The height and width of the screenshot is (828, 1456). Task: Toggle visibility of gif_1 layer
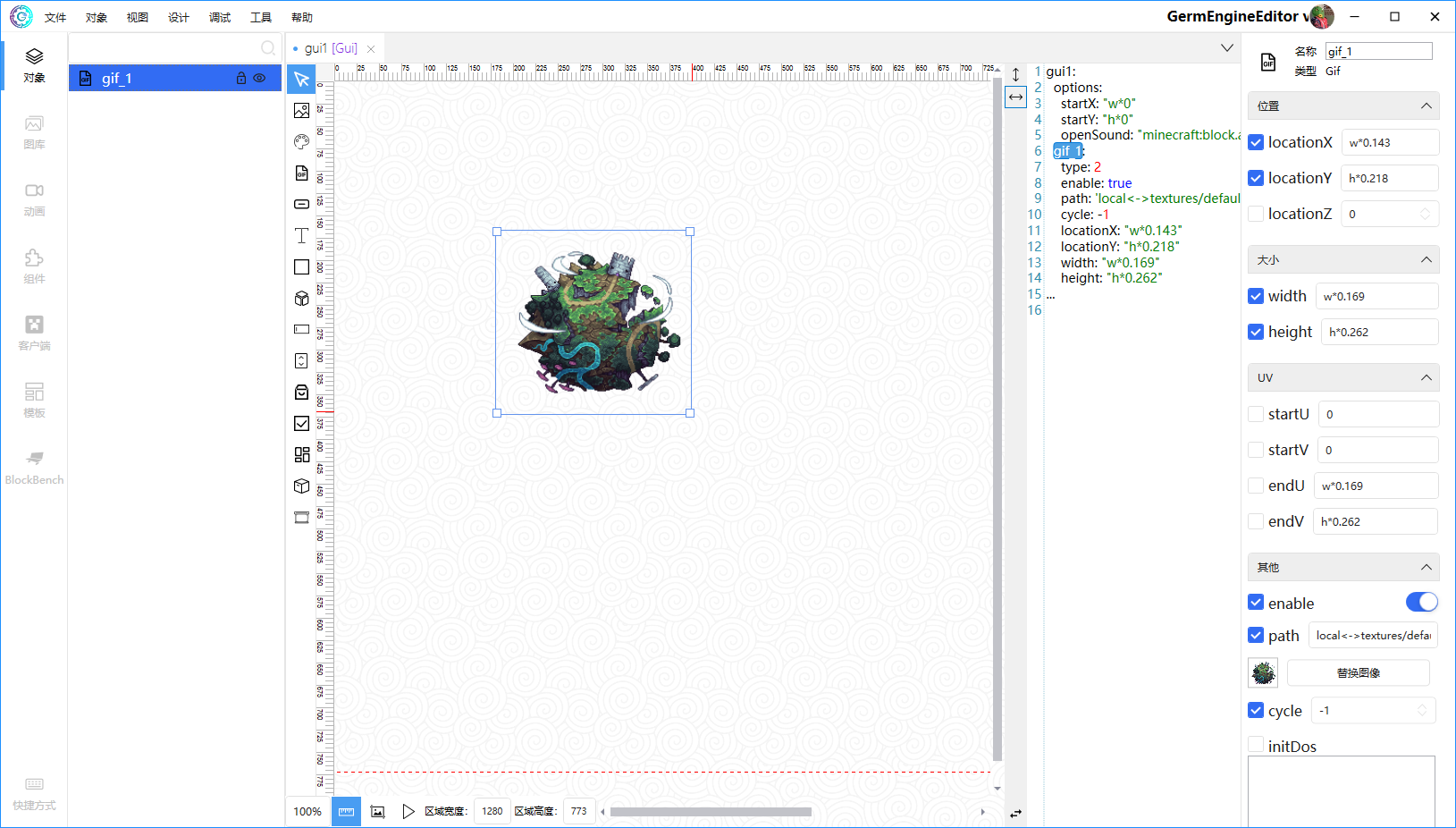[x=259, y=79]
